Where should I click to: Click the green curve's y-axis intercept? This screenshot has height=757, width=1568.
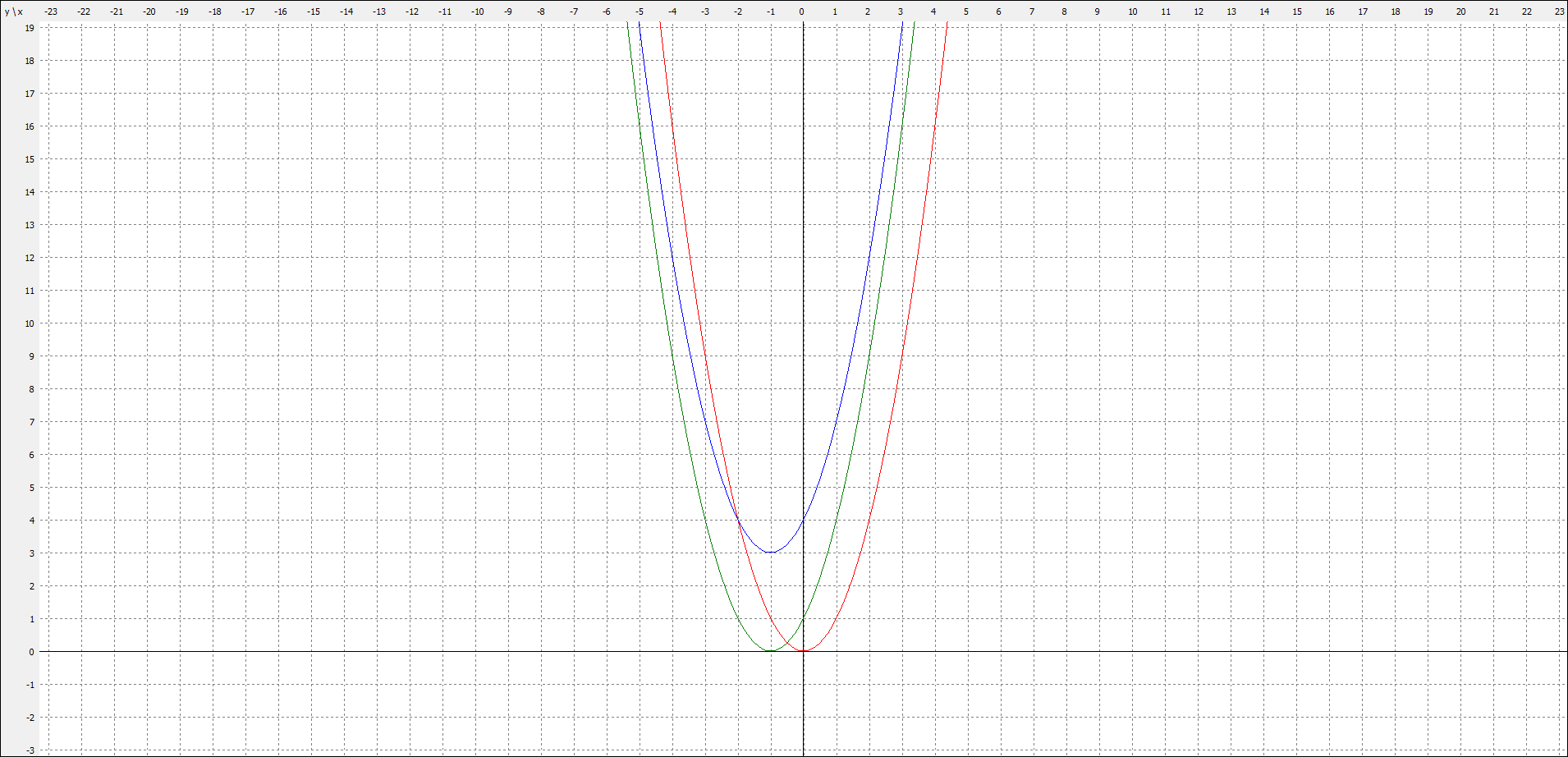(x=803, y=618)
